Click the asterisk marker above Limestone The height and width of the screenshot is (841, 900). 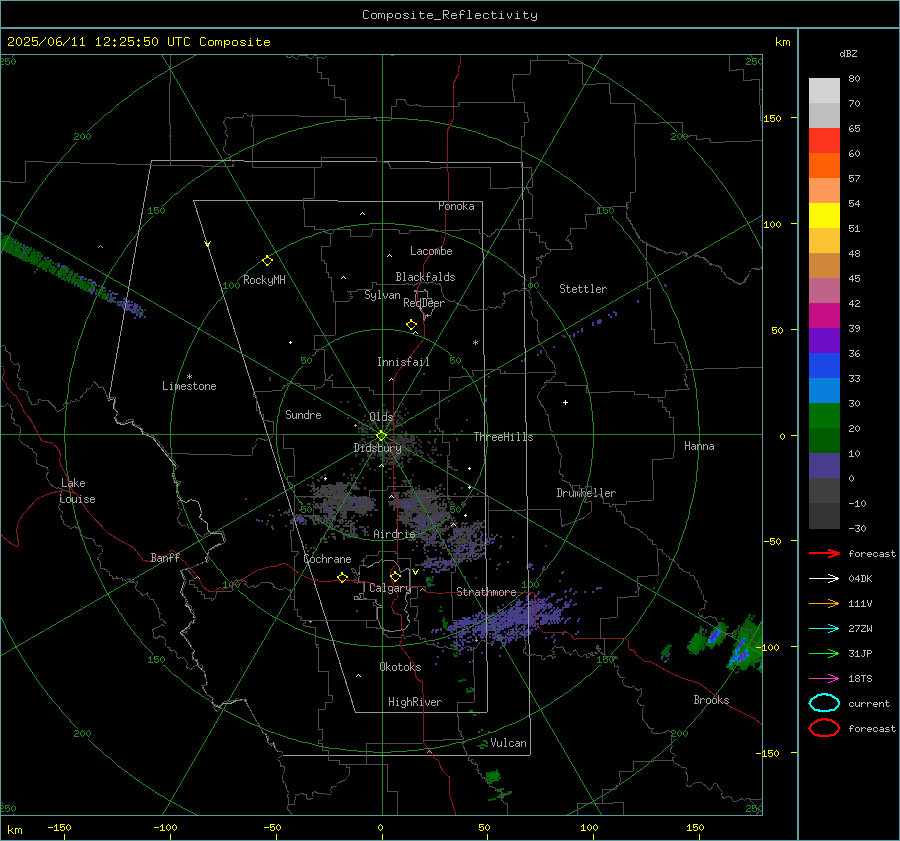tap(189, 377)
